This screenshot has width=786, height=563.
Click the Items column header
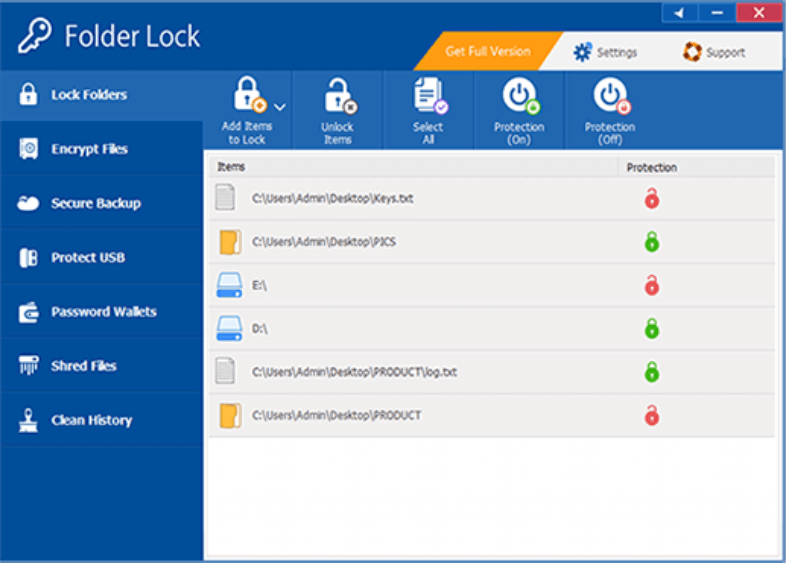tap(414, 166)
